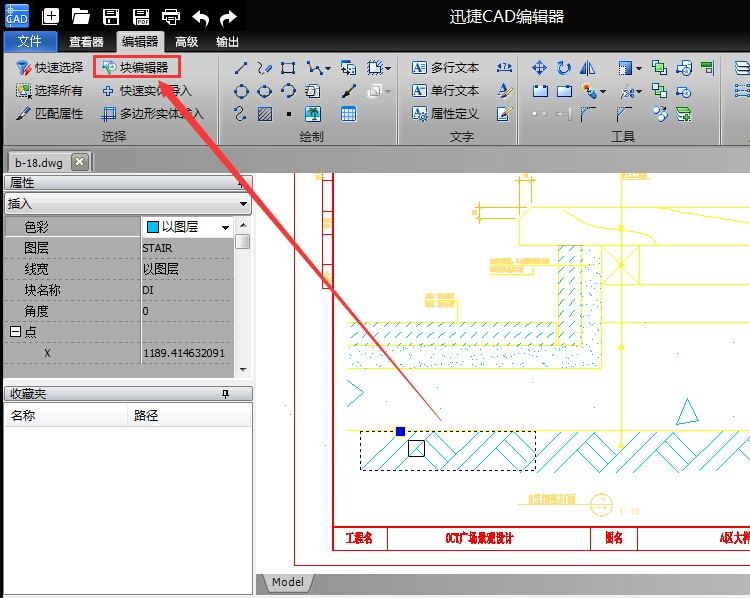Click the Rotate tool icon
The height and width of the screenshot is (598, 750).
pos(563,68)
